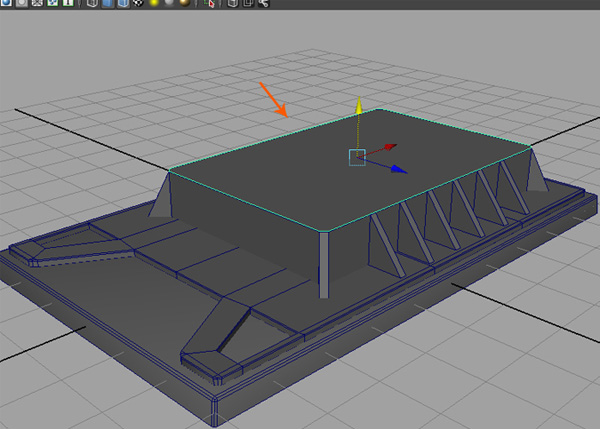Viewport: 600px width, 429px height.
Task: Enable wireframe on shaded cube icon
Action: coord(123,3)
